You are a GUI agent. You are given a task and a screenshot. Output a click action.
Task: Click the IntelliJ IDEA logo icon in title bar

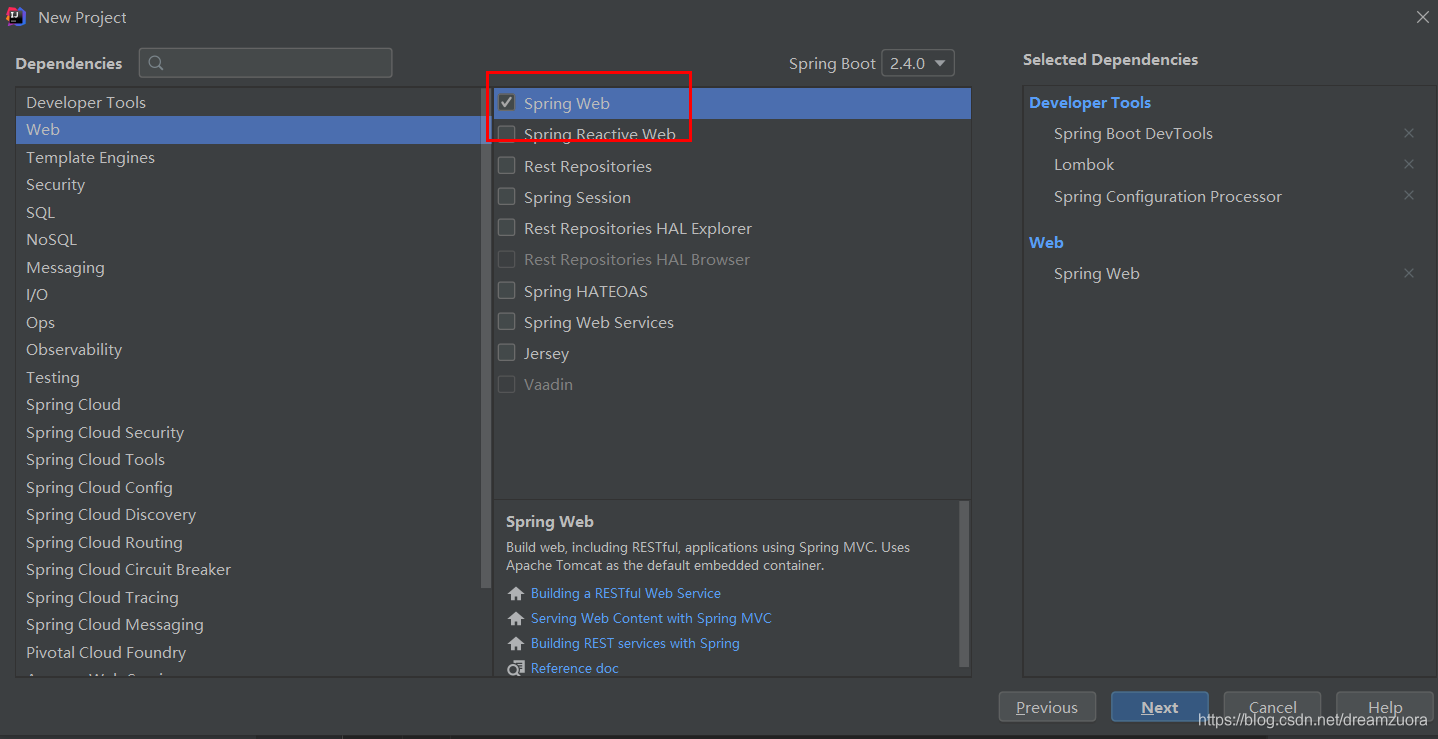[x=15, y=17]
